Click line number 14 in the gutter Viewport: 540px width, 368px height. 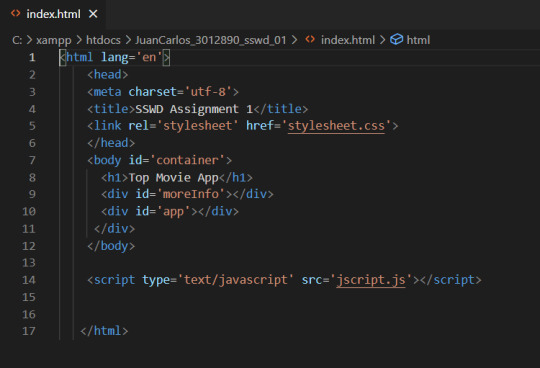(29, 280)
